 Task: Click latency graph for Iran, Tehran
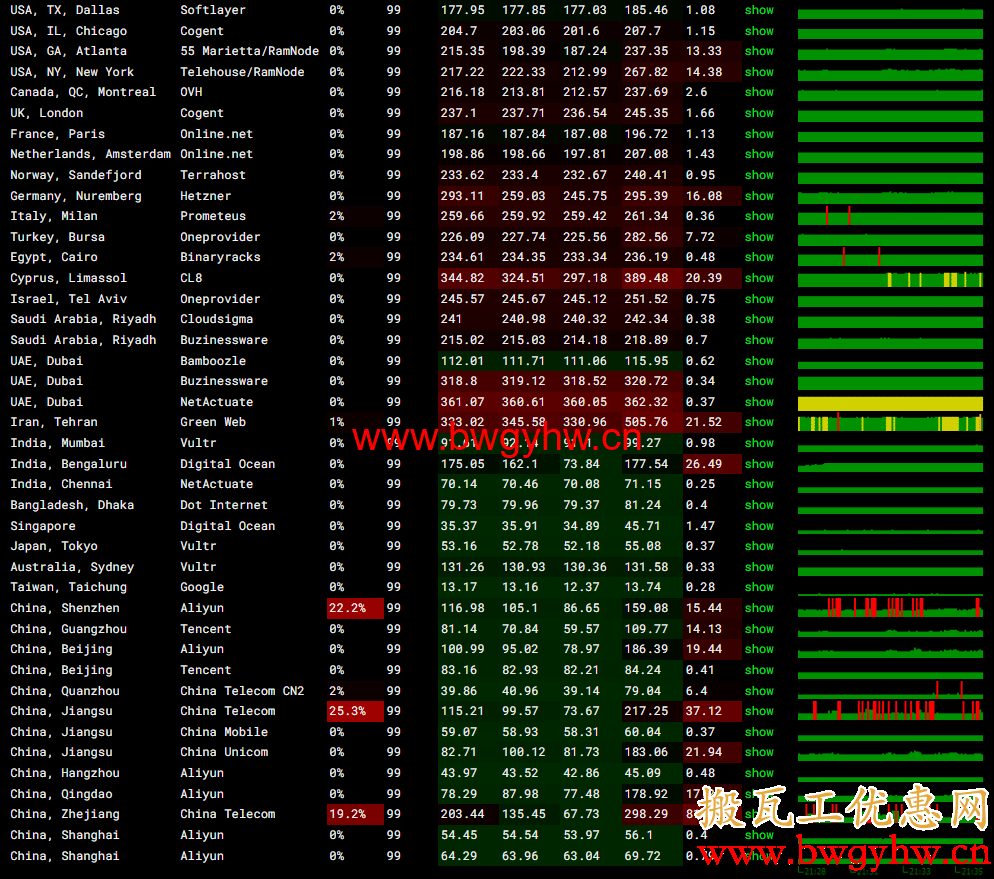890,423
